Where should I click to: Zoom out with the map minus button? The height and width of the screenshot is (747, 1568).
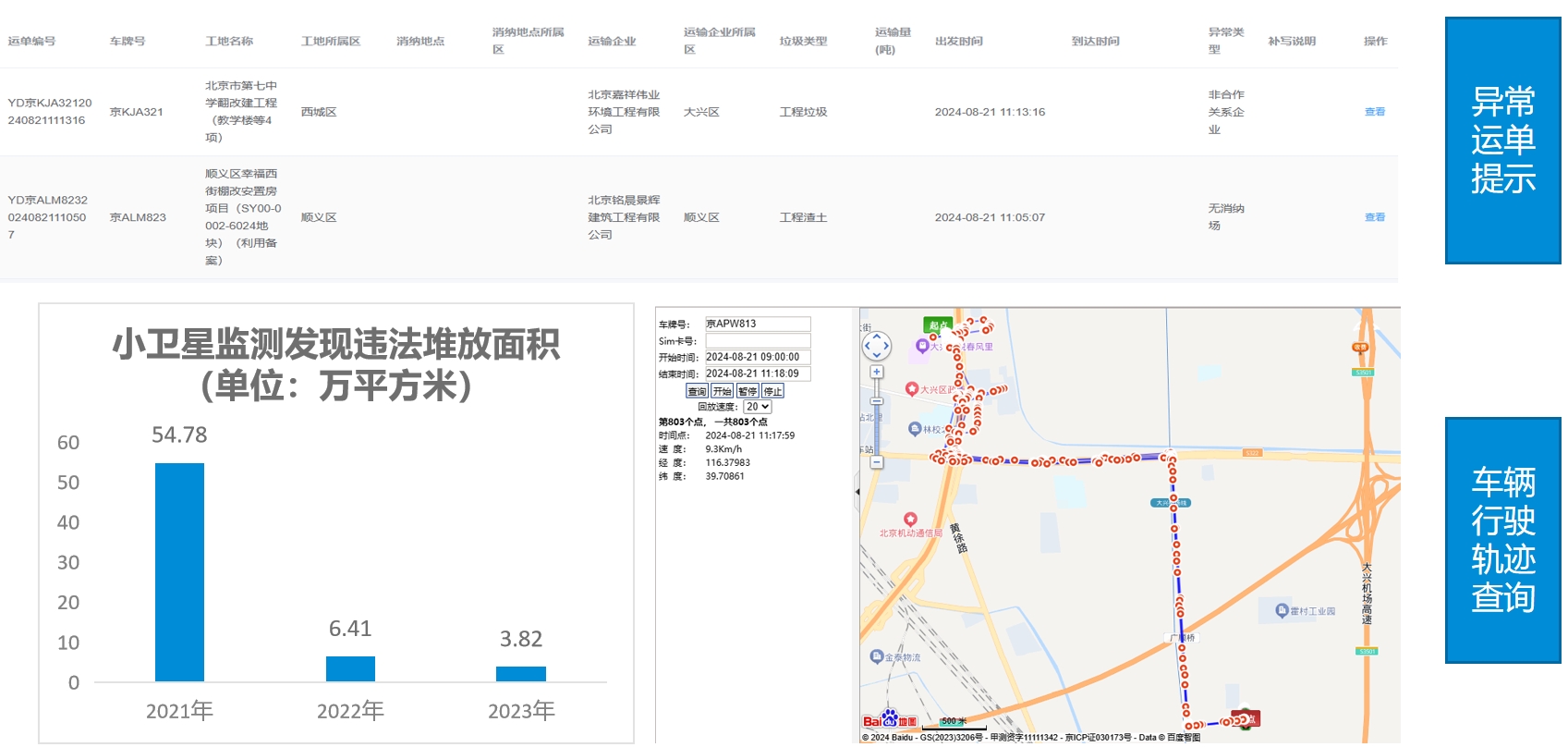tap(877, 461)
